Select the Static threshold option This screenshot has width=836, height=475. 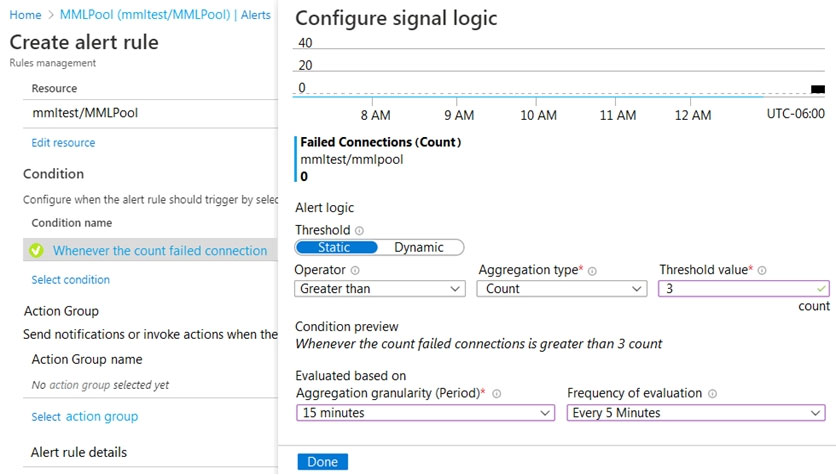(x=336, y=247)
